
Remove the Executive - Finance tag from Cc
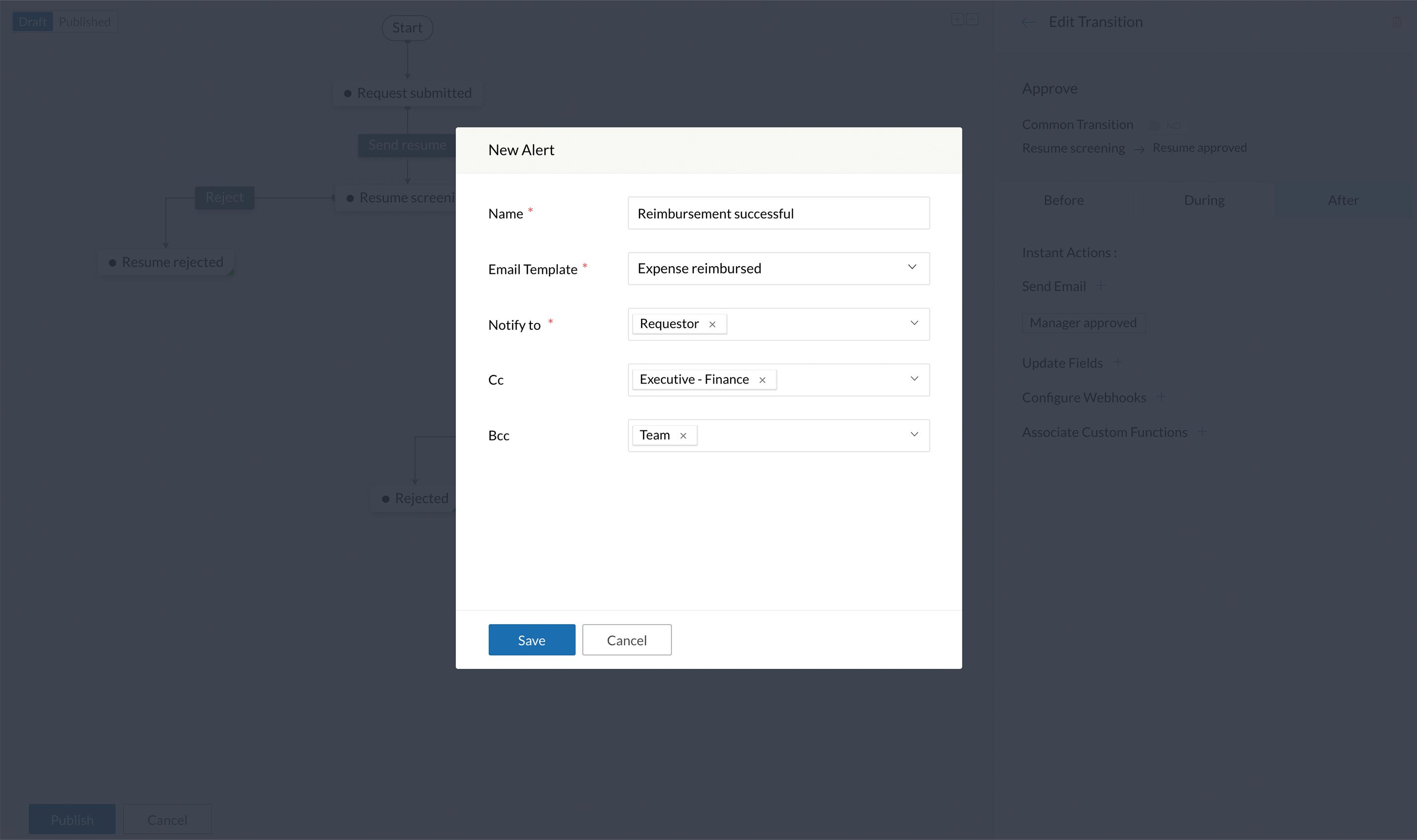pyautogui.click(x=762, y=380)
